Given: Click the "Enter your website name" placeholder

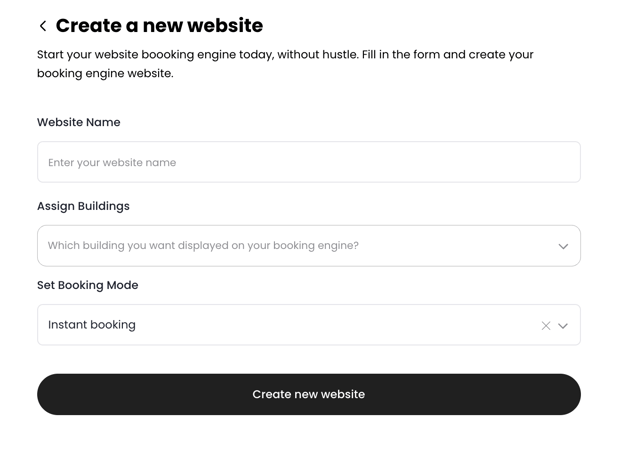Looking at the screenshot, I should pos(112,162).
